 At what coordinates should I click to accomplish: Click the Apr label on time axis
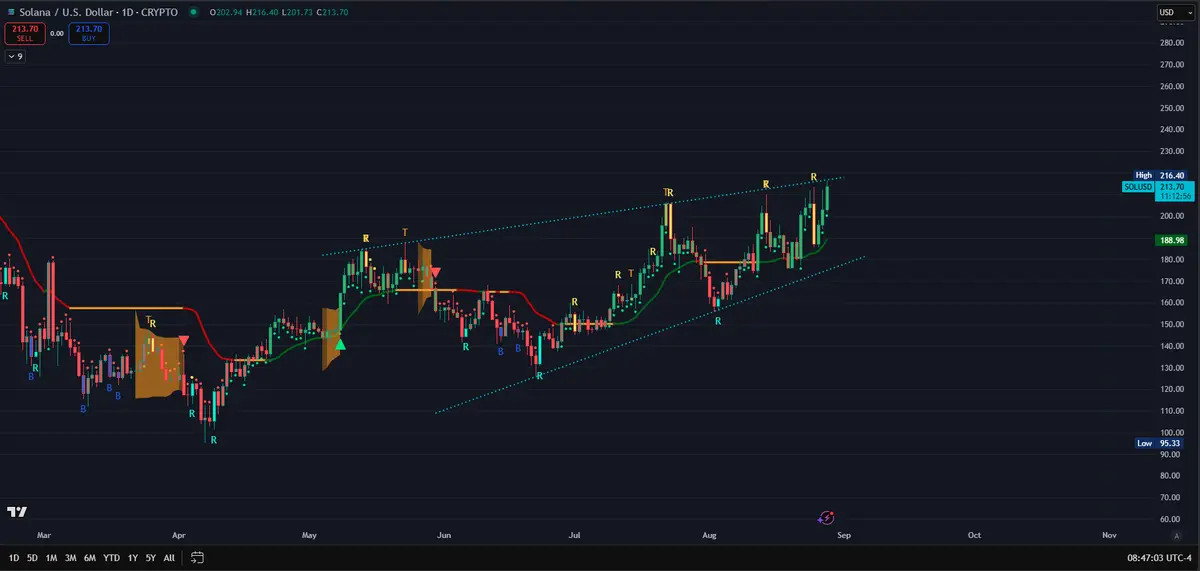click(179, 536)
